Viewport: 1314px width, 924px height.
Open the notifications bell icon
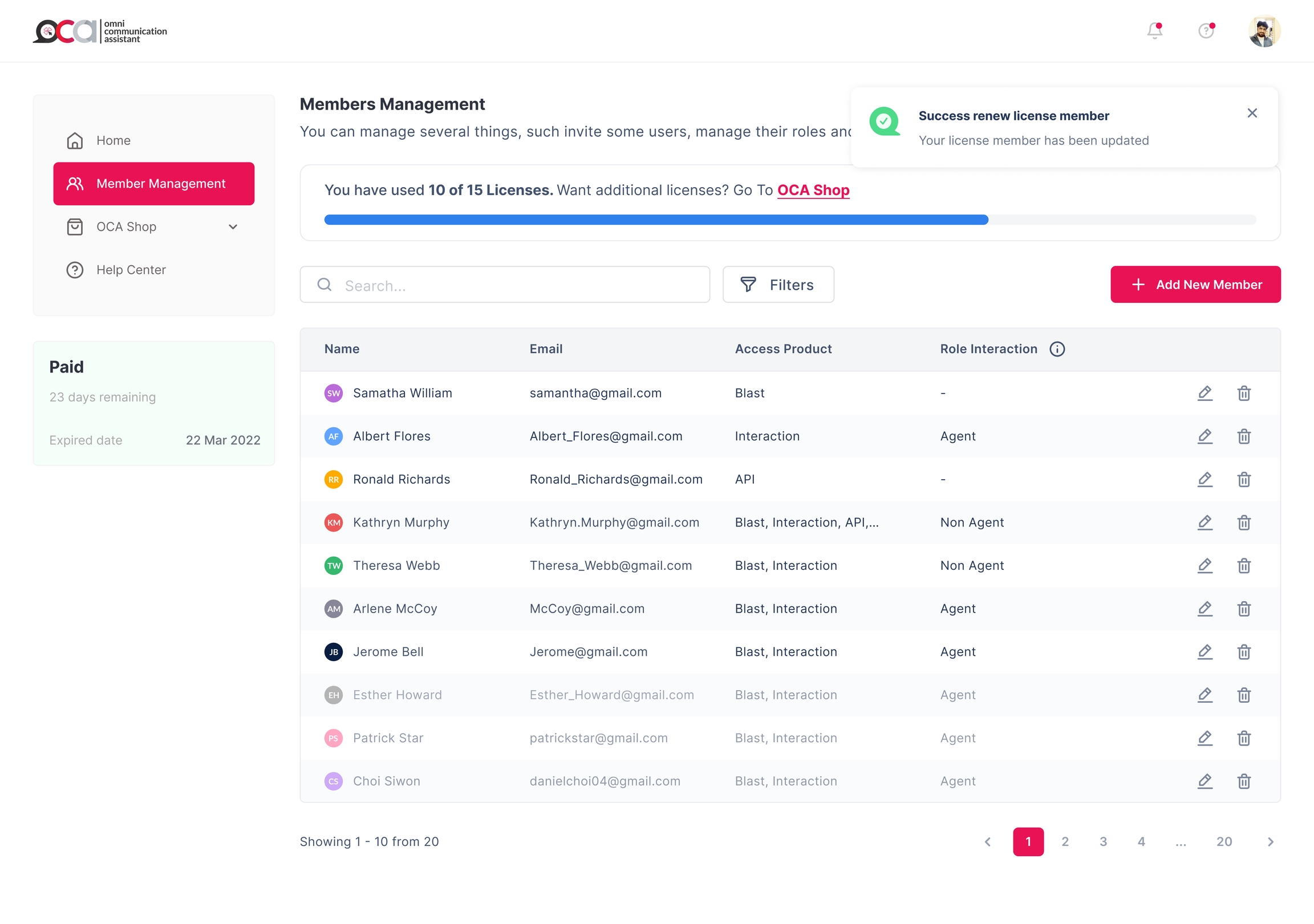point(1154,31)
